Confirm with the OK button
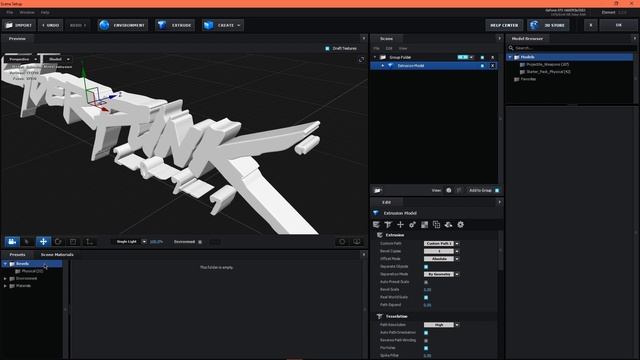This screenshot has height=360, width=640. point(618,25)
